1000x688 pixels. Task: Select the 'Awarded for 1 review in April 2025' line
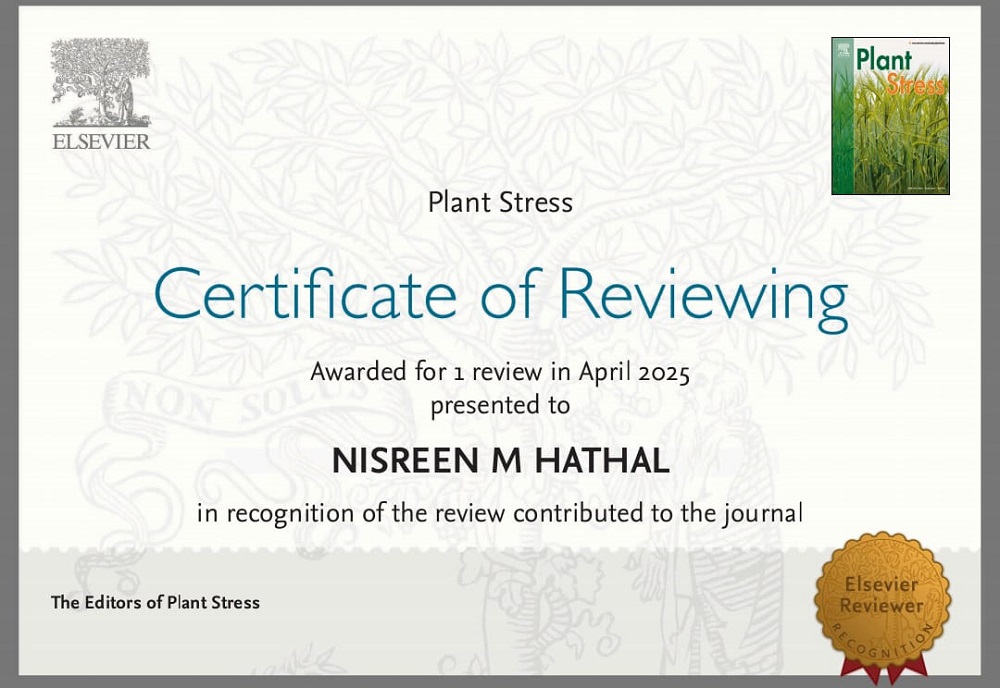point(500,372)
